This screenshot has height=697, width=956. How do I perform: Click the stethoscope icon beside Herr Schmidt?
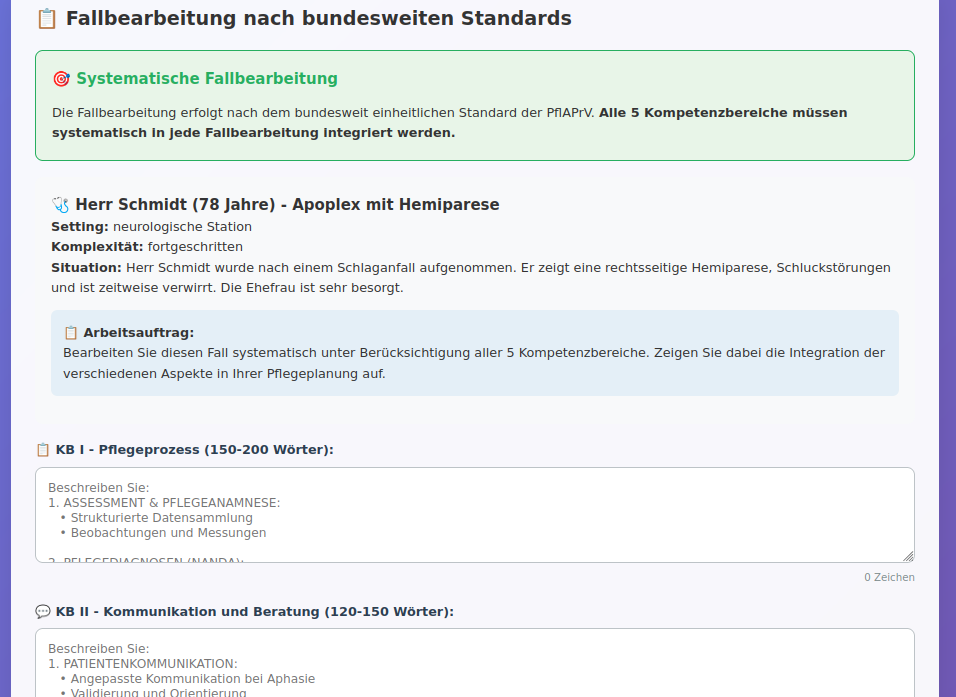pyautogui.click(x=60, y=205)
